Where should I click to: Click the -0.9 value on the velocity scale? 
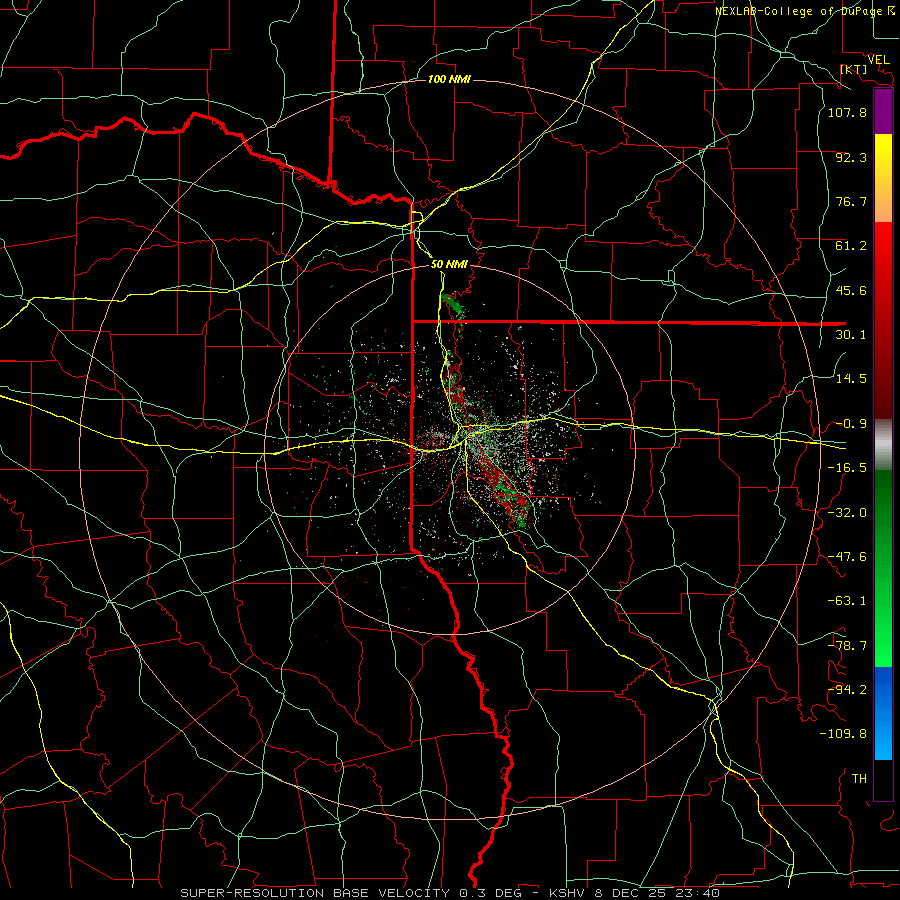pos(851,424)
